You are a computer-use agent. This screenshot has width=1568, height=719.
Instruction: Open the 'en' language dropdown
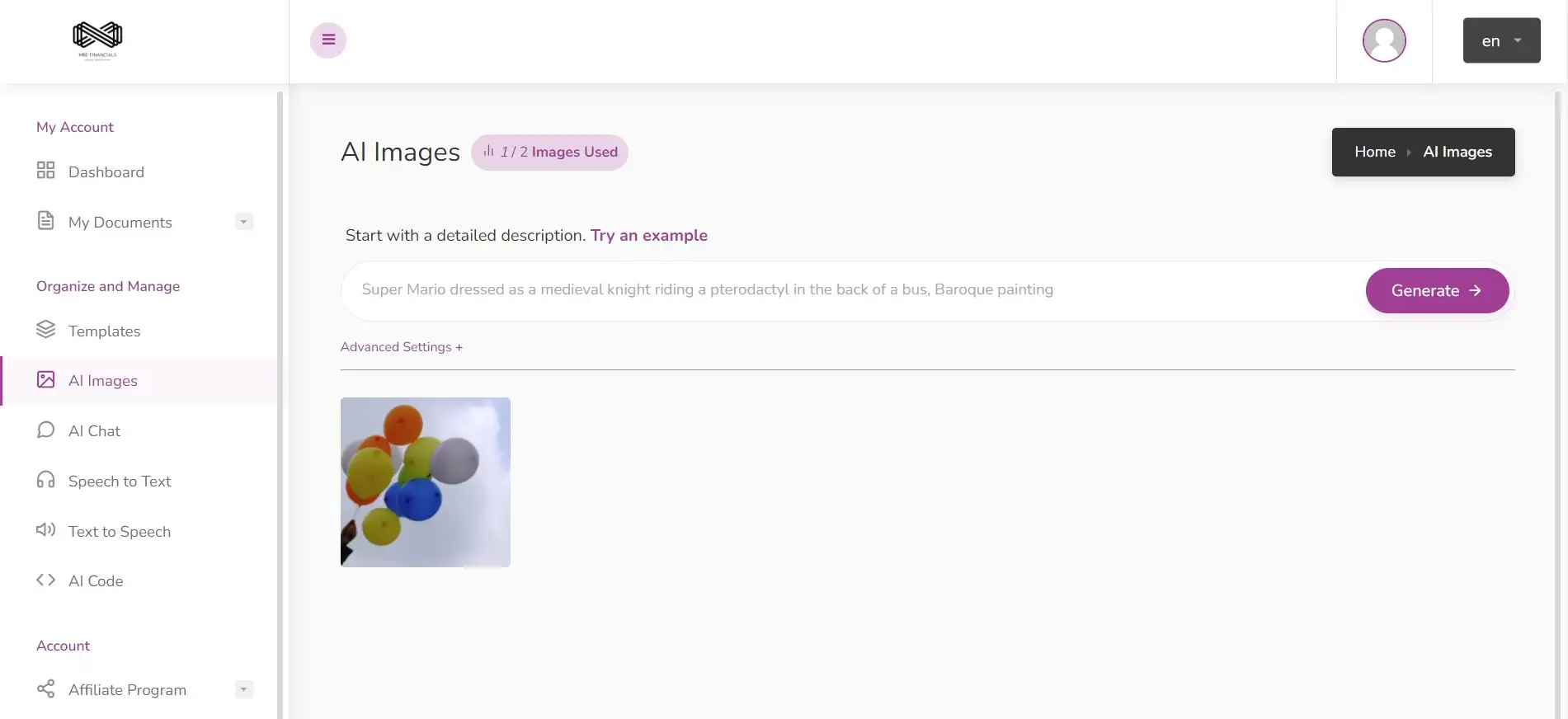1500,40
